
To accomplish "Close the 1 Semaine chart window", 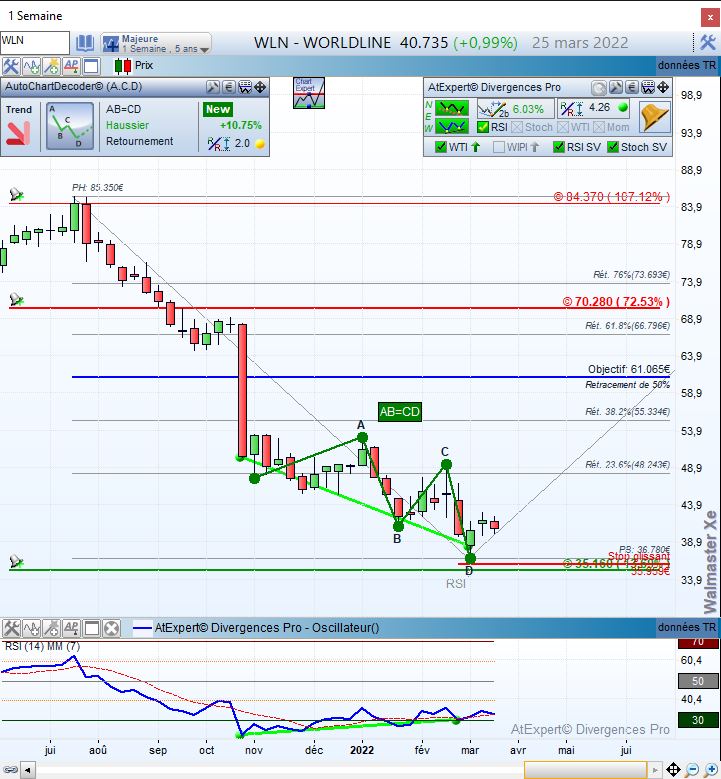I will pos(710,17).
